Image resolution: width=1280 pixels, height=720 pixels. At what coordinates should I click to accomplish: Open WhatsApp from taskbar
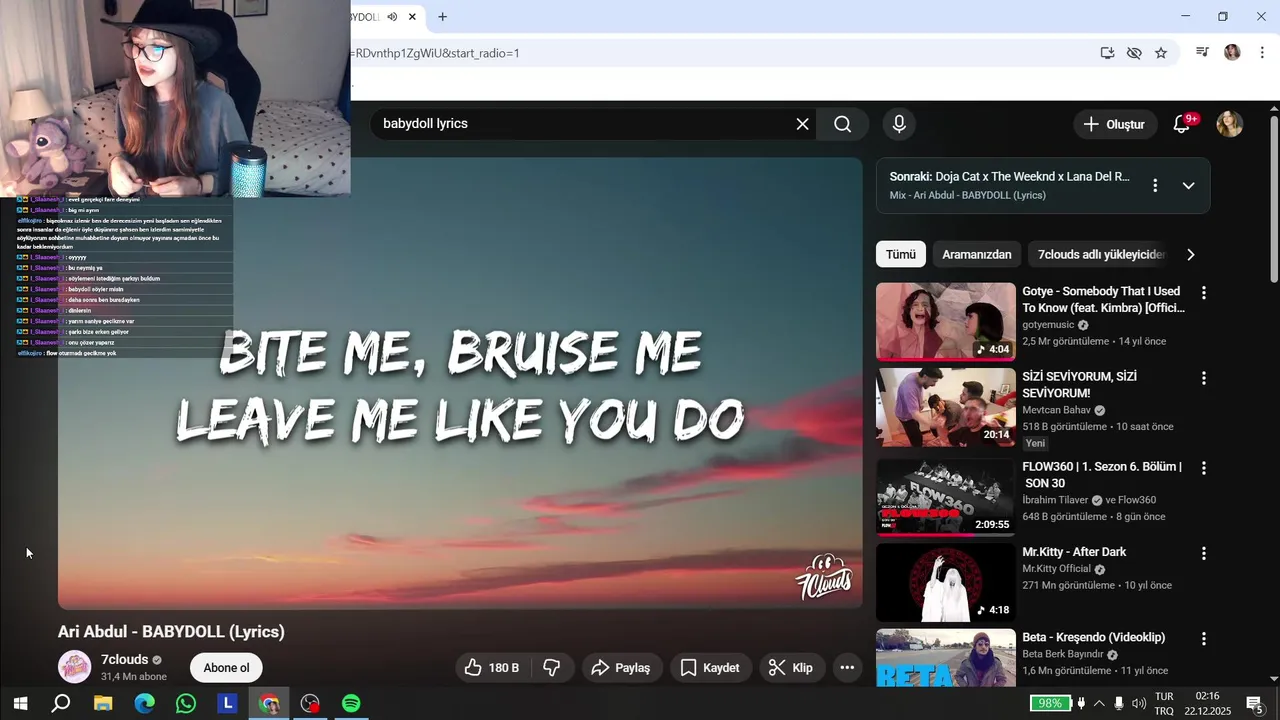(x=186, y=703)
